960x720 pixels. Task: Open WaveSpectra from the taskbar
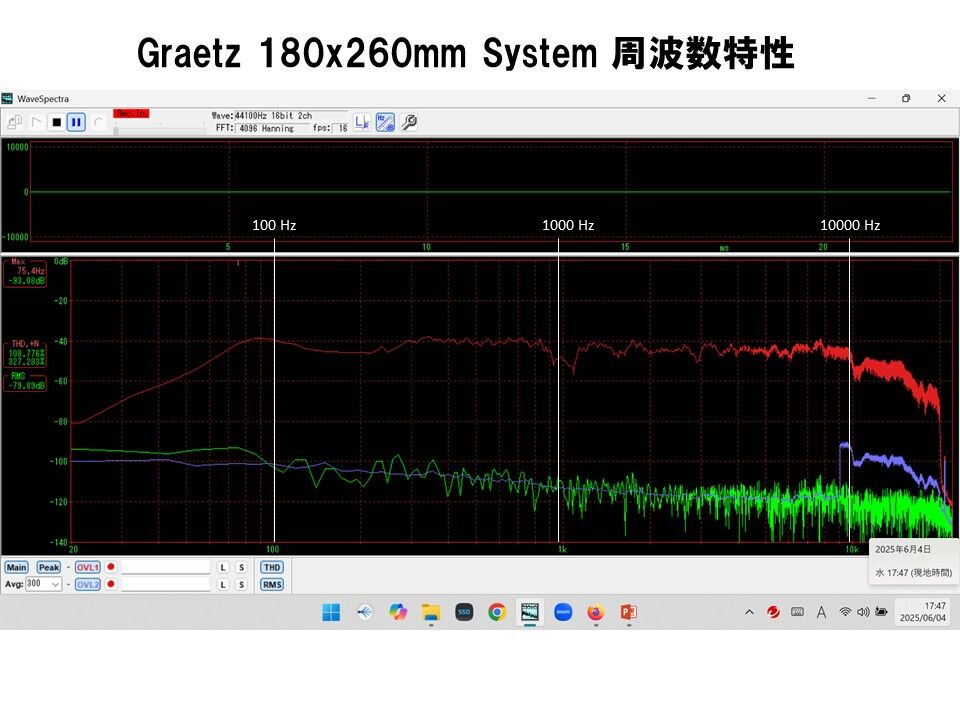(x=530, y=611)
